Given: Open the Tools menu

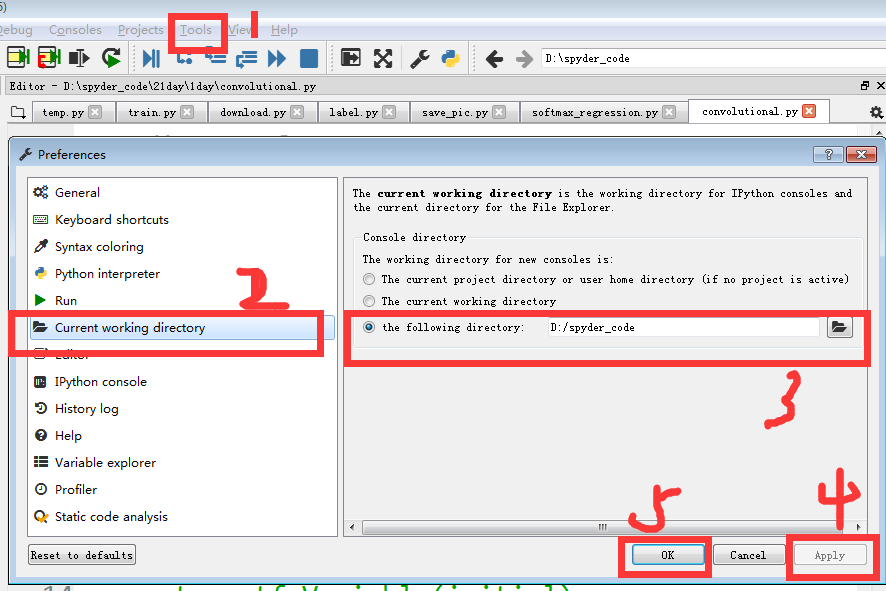Looking at the screenshot, I should (196, 30).
